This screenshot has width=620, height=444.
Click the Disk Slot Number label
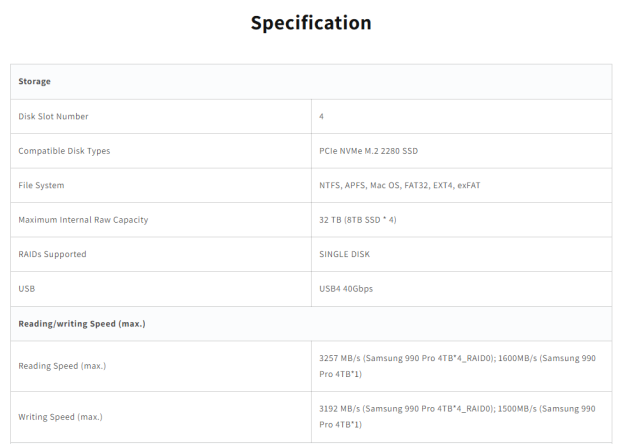tap(53, 116)
